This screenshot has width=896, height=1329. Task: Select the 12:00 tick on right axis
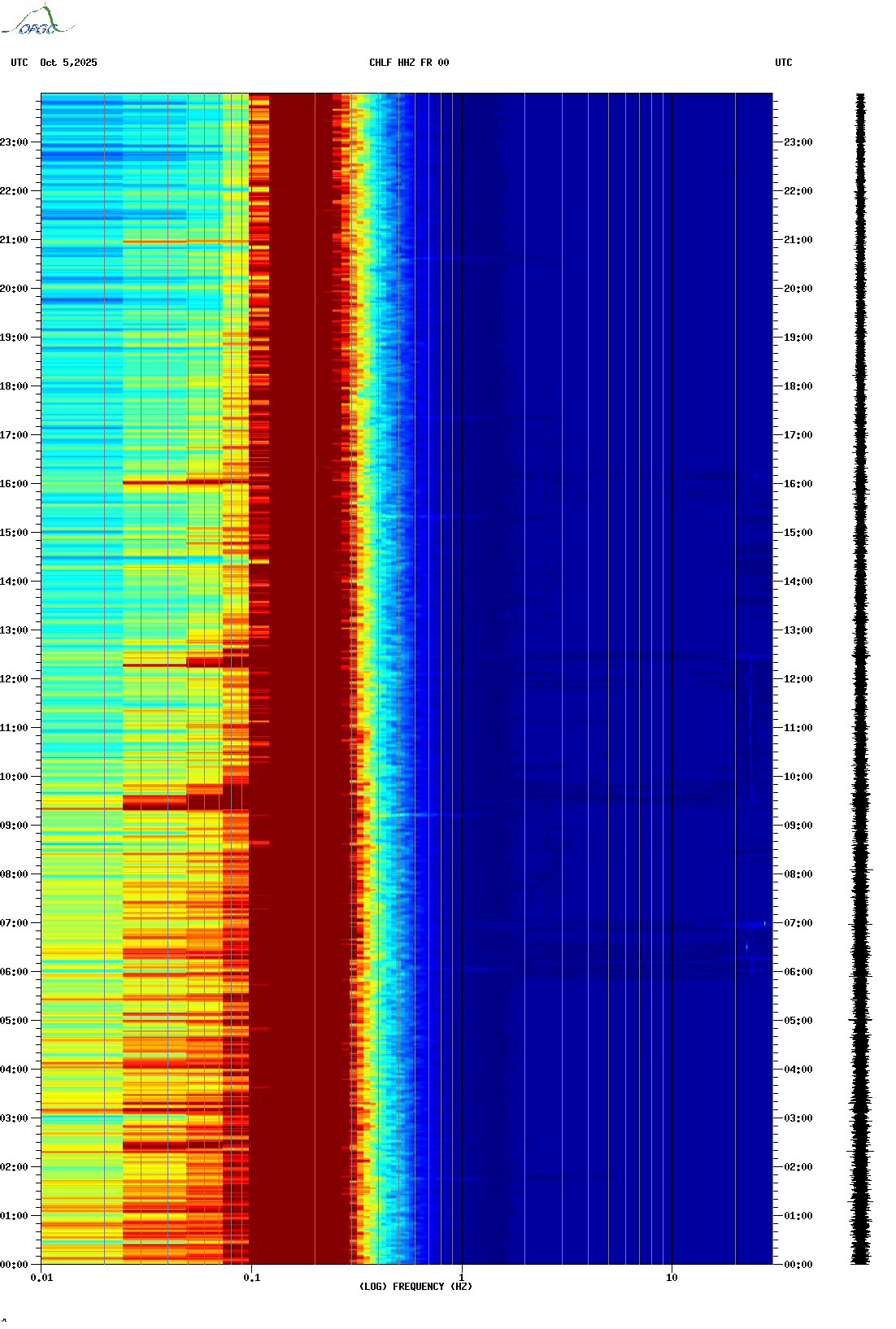(798, 679)
